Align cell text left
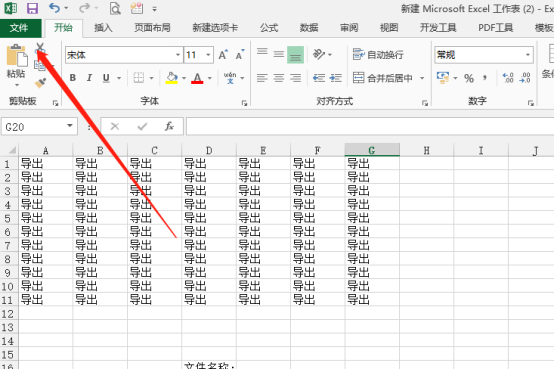This screenshot has height=369, width=554. click(262, 78)
